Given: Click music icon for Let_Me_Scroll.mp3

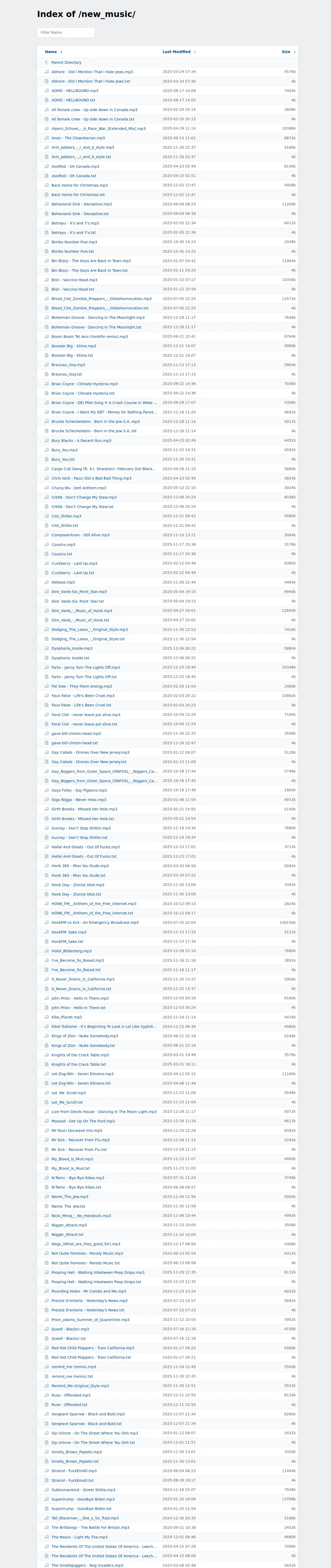Looking at the screenshot, I should [46, 1093].
